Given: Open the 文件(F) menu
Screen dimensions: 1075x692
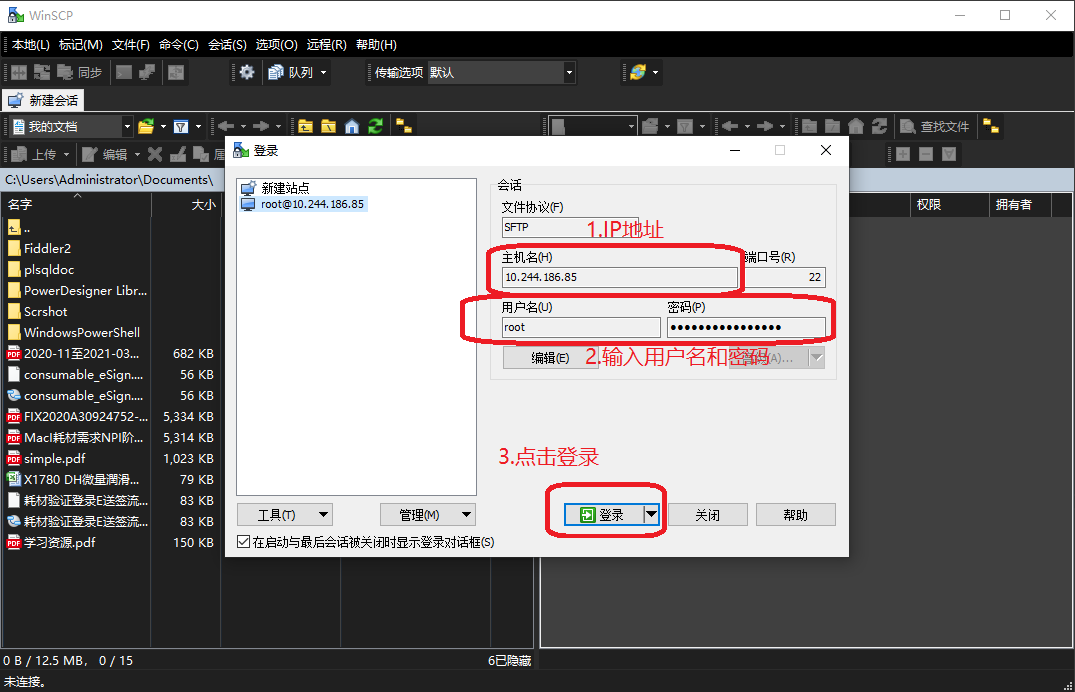Looking at the screenshot, I should [x=131, y=45].
